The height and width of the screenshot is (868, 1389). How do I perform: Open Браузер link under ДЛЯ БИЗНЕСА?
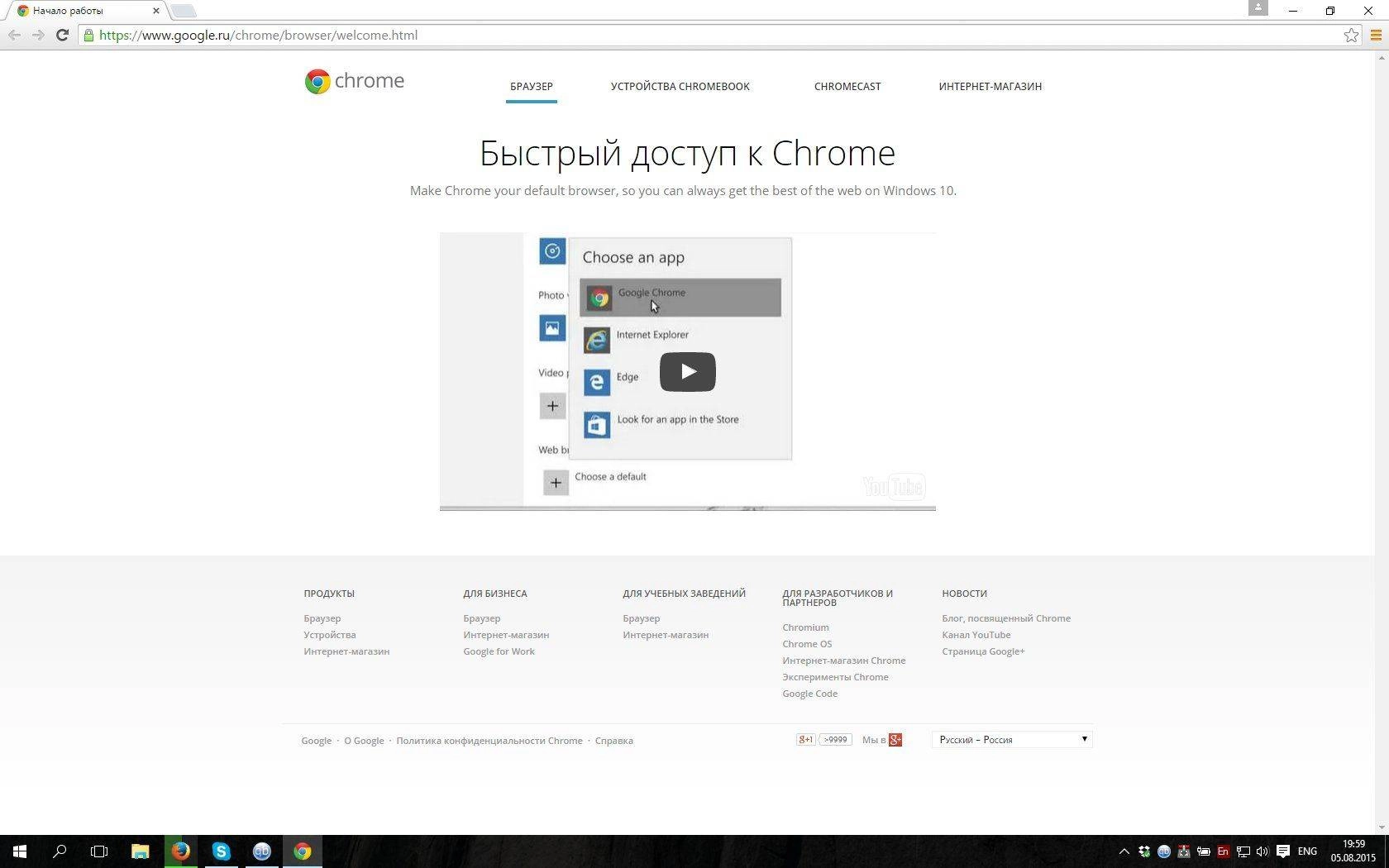tap(482, 618)
